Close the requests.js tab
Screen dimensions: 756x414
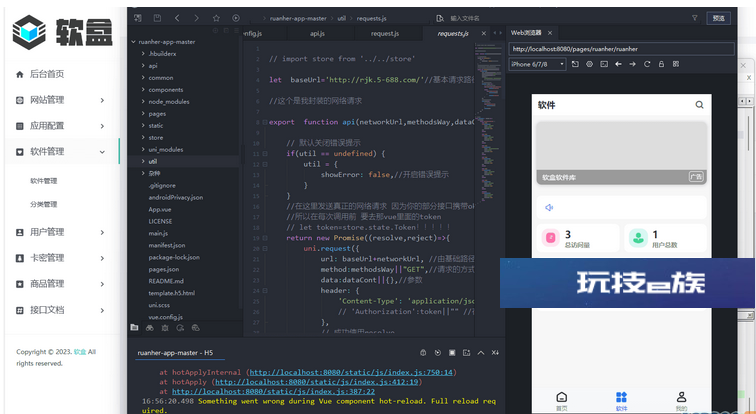(484, 33)
